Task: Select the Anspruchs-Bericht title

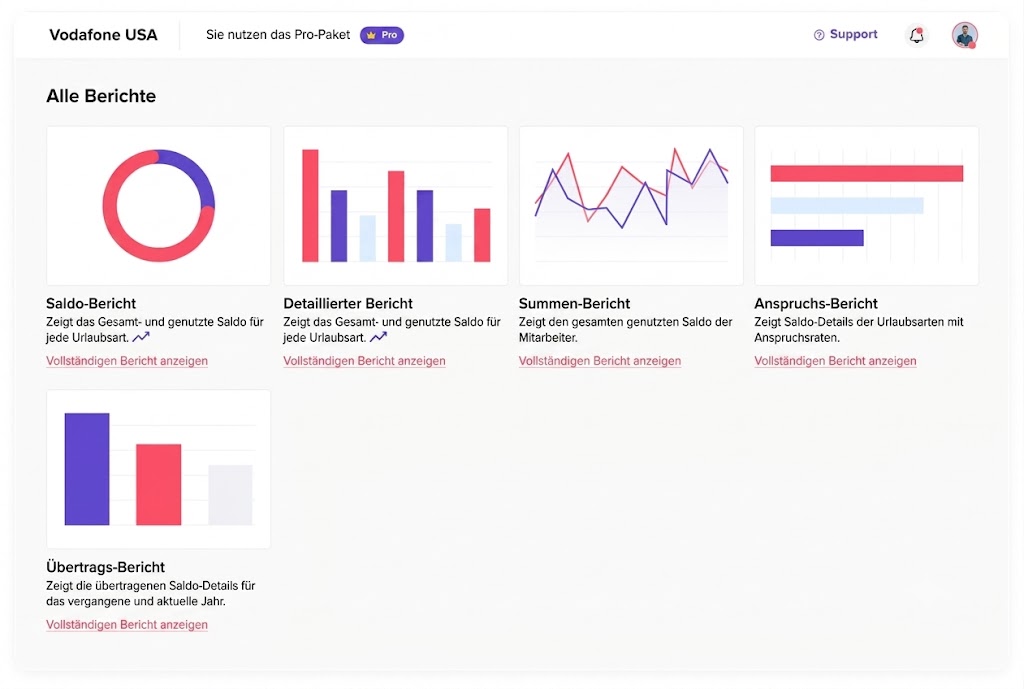Action: click(x=816, y=303)
